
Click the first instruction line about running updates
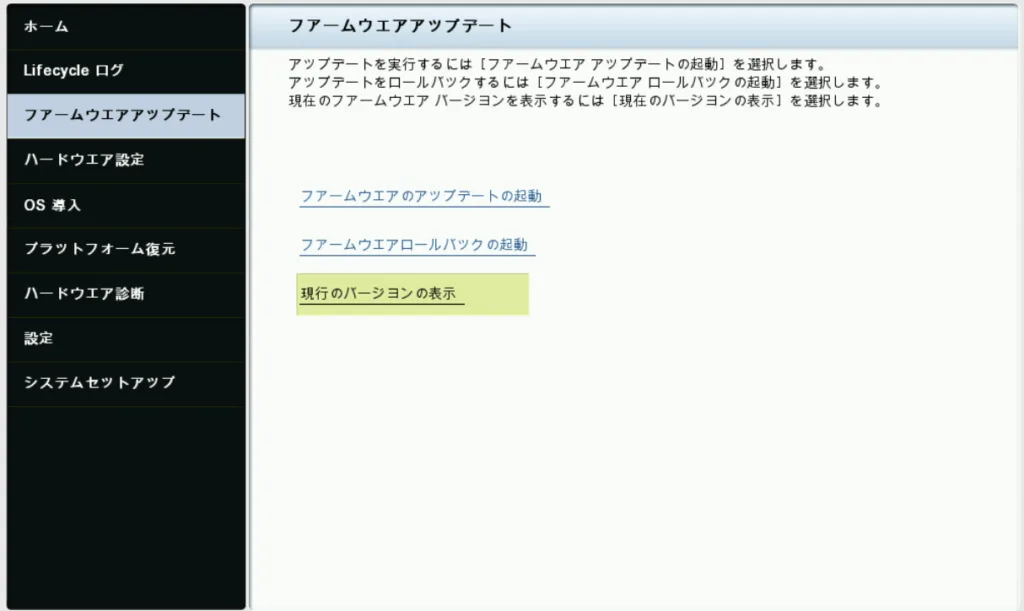[555, 65]
